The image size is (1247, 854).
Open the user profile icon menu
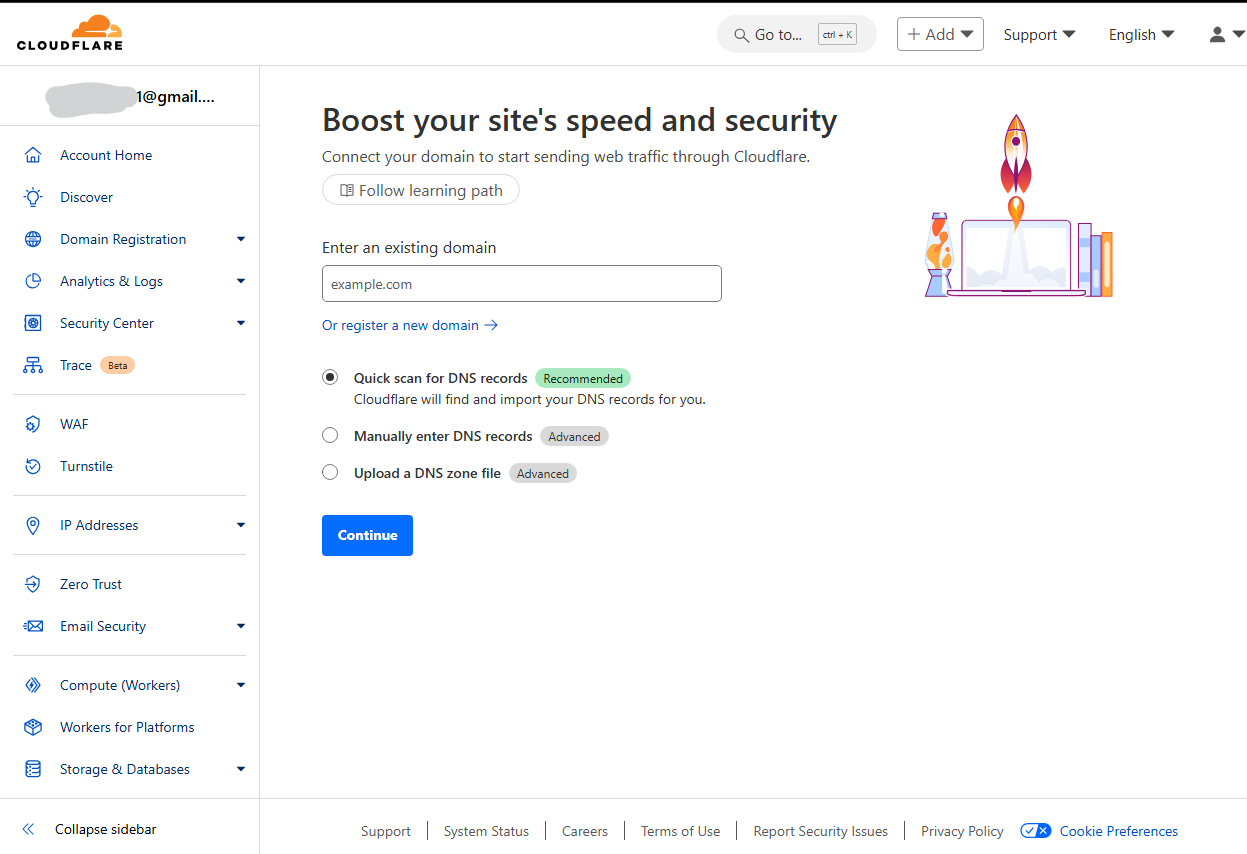[1225, 34]
